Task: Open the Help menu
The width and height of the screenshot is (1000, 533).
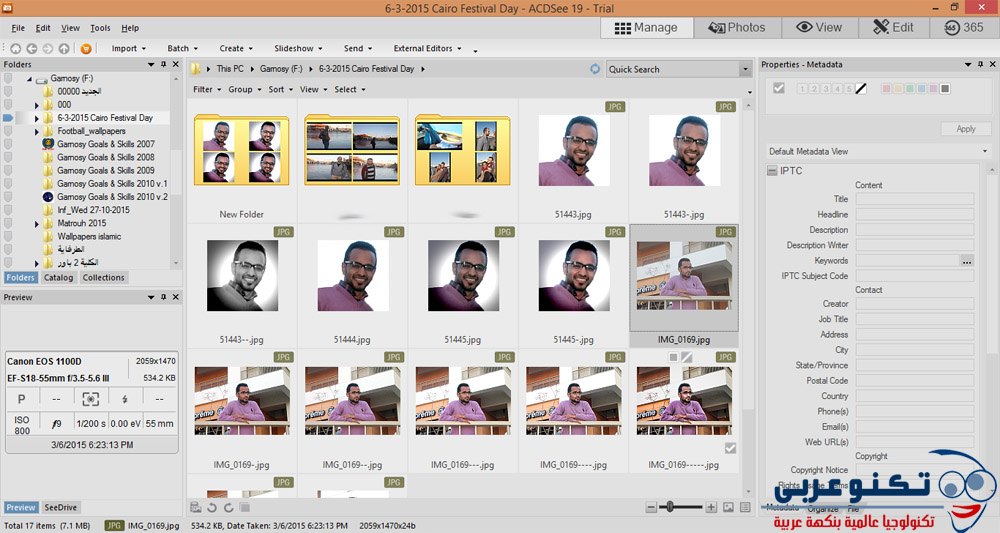Action: pos(130,28)
